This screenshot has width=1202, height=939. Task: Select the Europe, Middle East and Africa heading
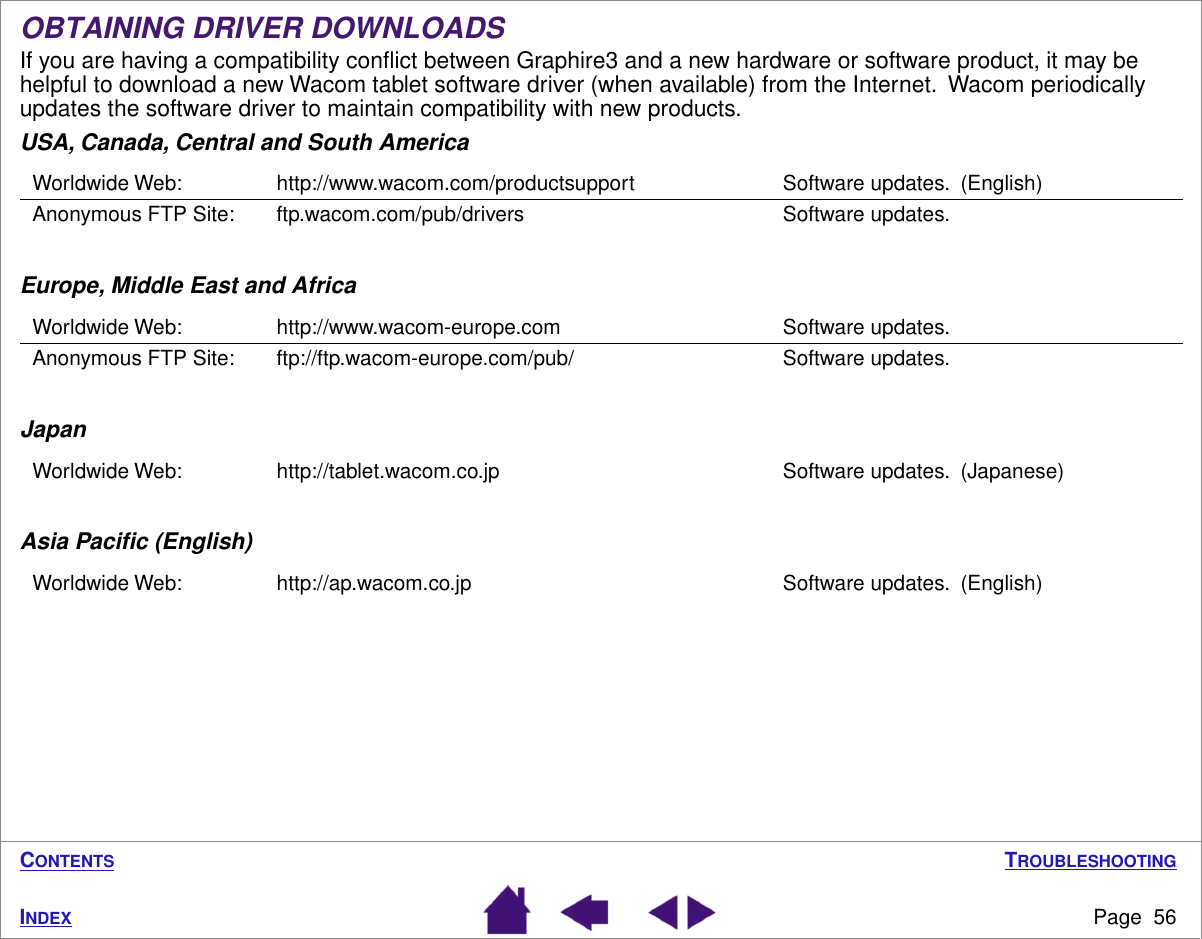coord(189,286)
